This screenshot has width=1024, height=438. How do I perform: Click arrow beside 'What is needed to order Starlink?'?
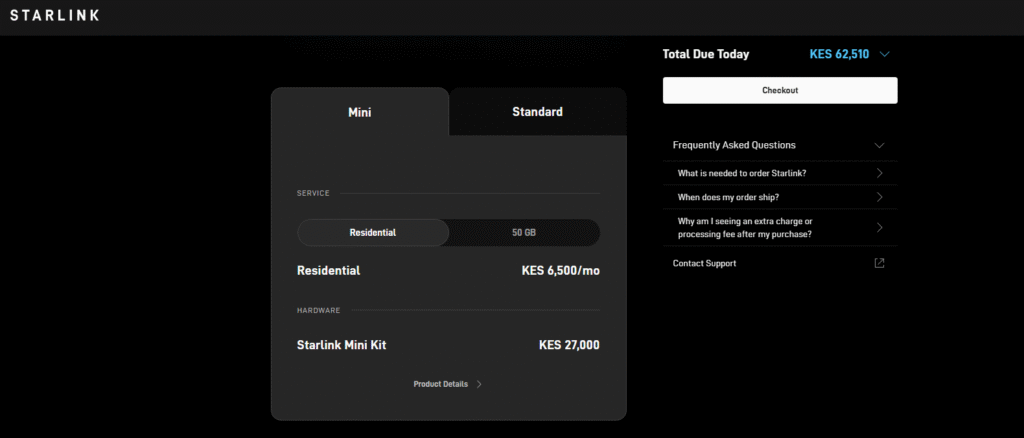(880, 173)
